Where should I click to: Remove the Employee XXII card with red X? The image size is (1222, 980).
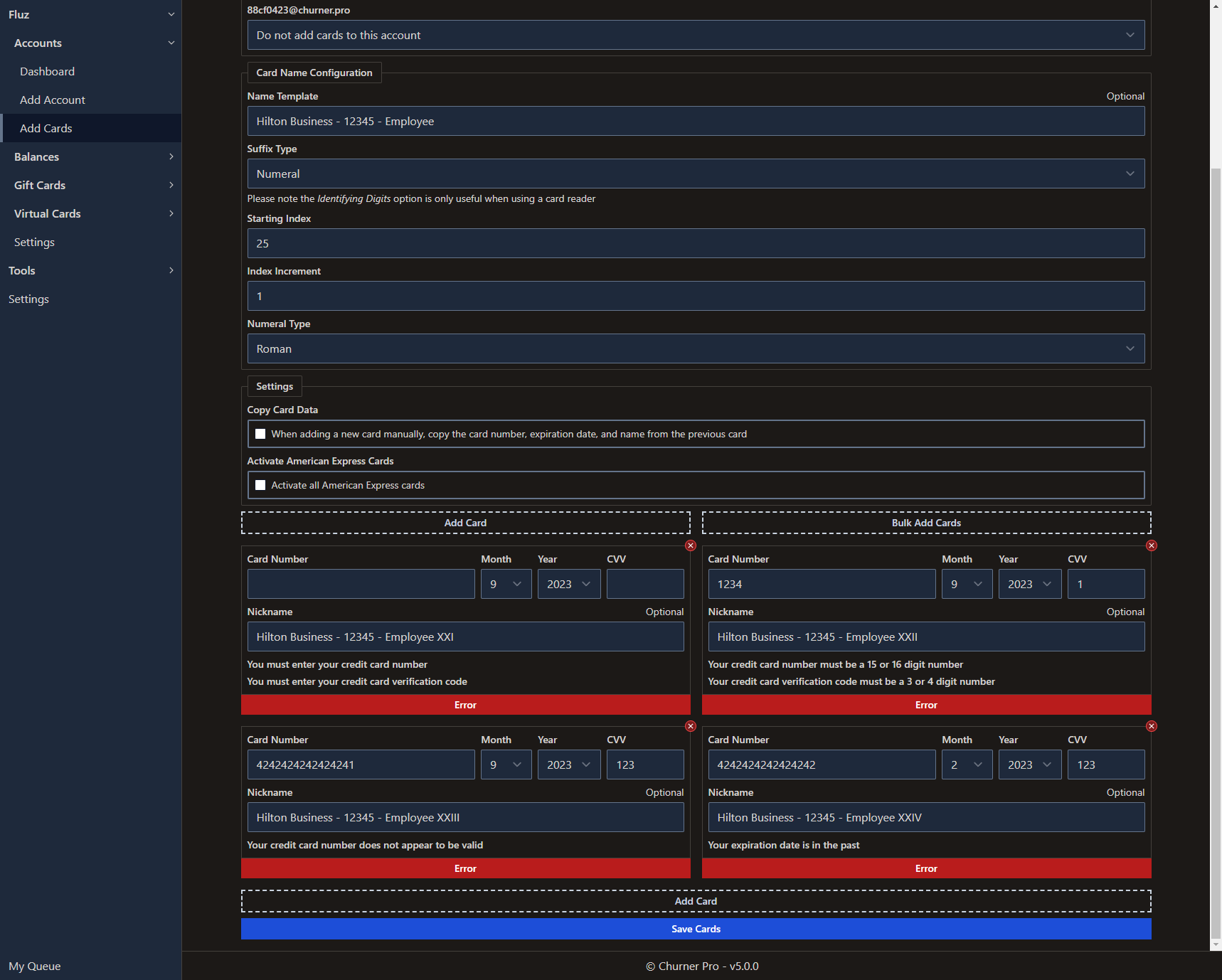pos(1151,545)
